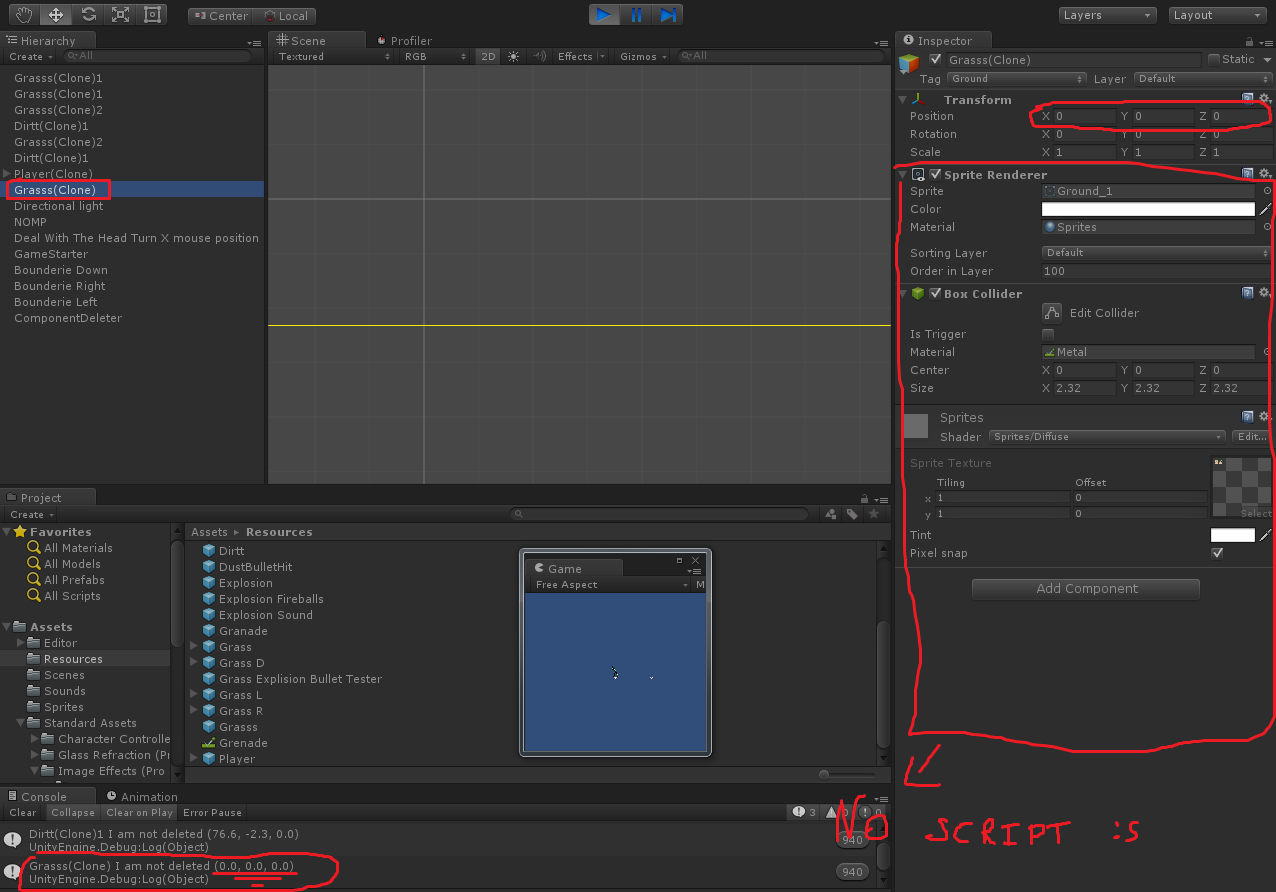Enable the Static checkbox
1276x892 pixels.
pos(1213,59)
